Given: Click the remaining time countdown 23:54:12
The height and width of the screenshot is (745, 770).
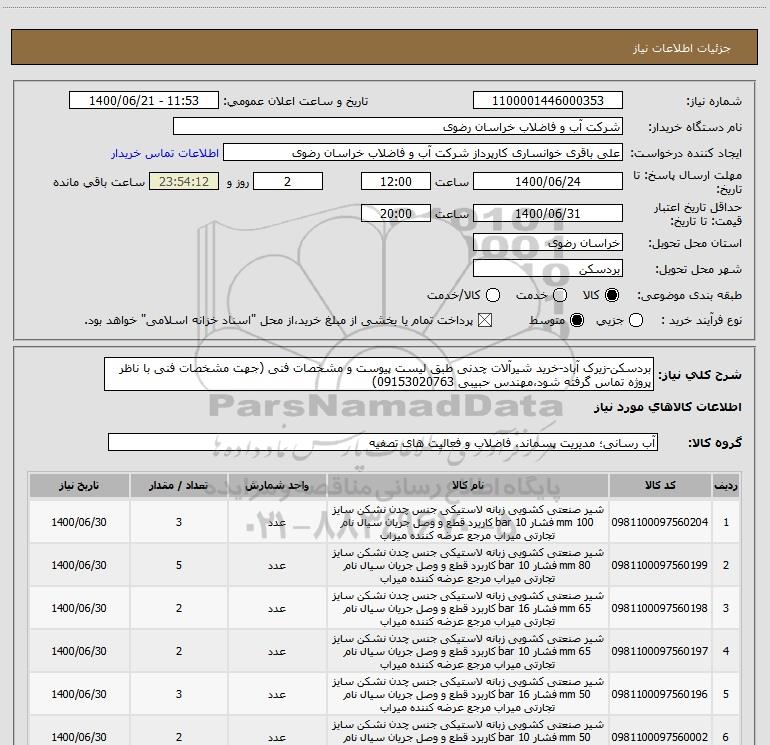Looking at the screenshot, I should click(x=184, y=181).
